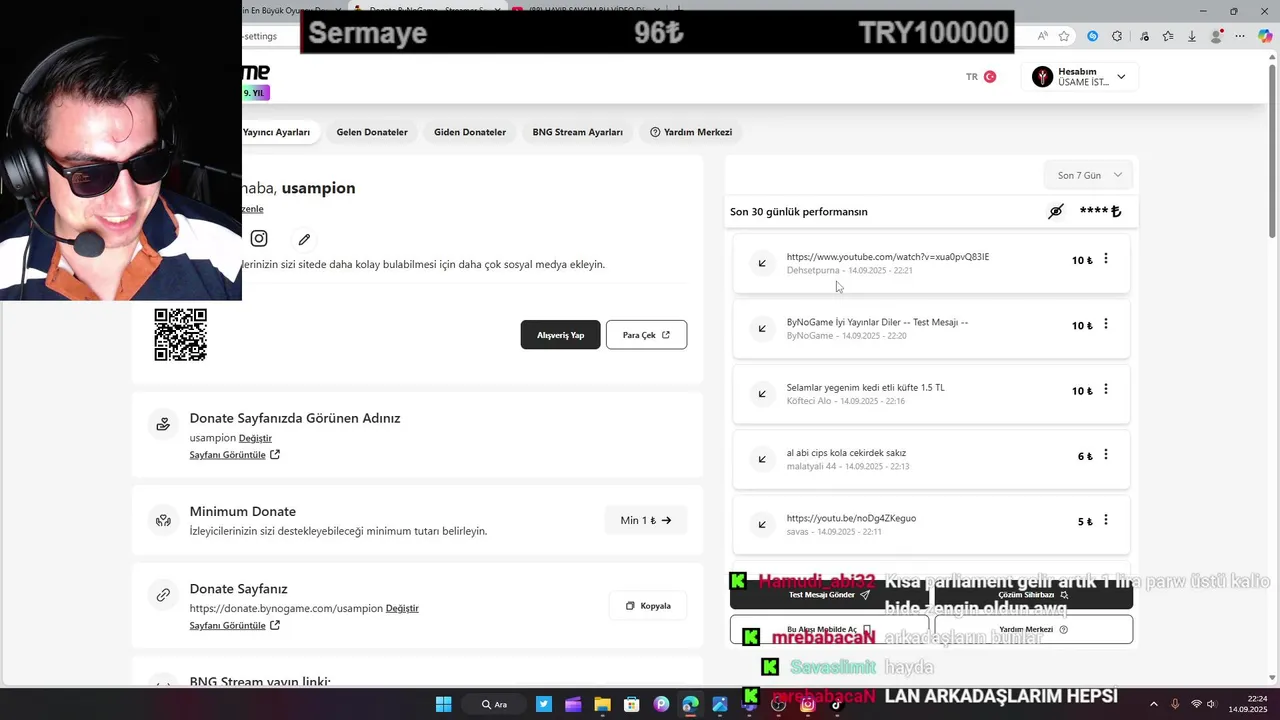The height and width of the screenshot is (720, 1280).
Task: Switch to the Giden Donateler tab
Action: coord(470,132)
